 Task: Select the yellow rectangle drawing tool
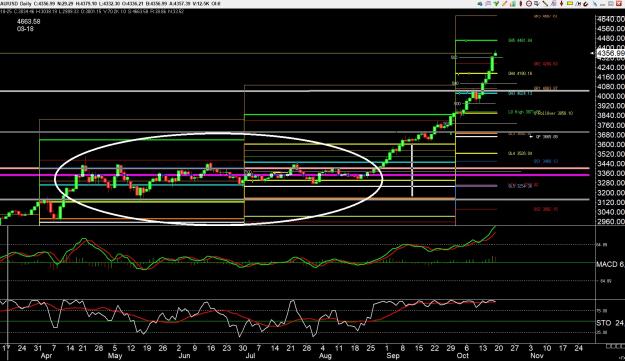570,4
